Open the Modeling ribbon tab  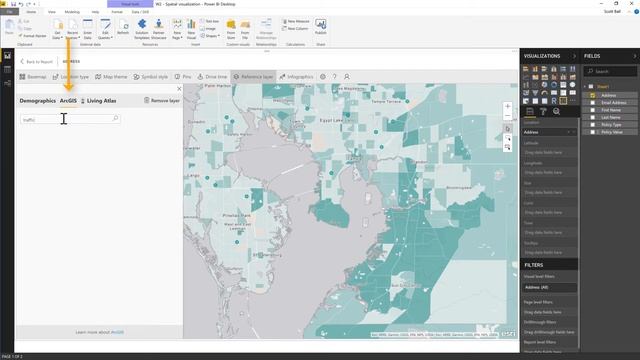click(x=72, y=12)
